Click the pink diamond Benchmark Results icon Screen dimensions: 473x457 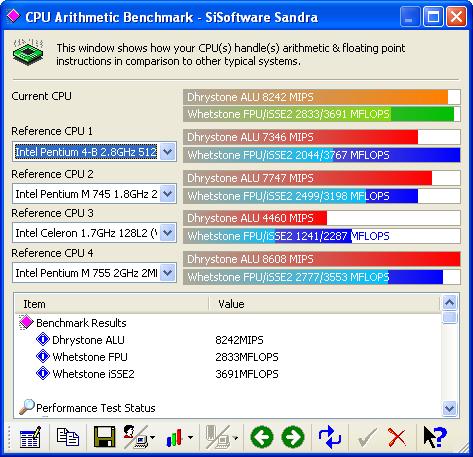pyautogui.click(x=26, y=322)
